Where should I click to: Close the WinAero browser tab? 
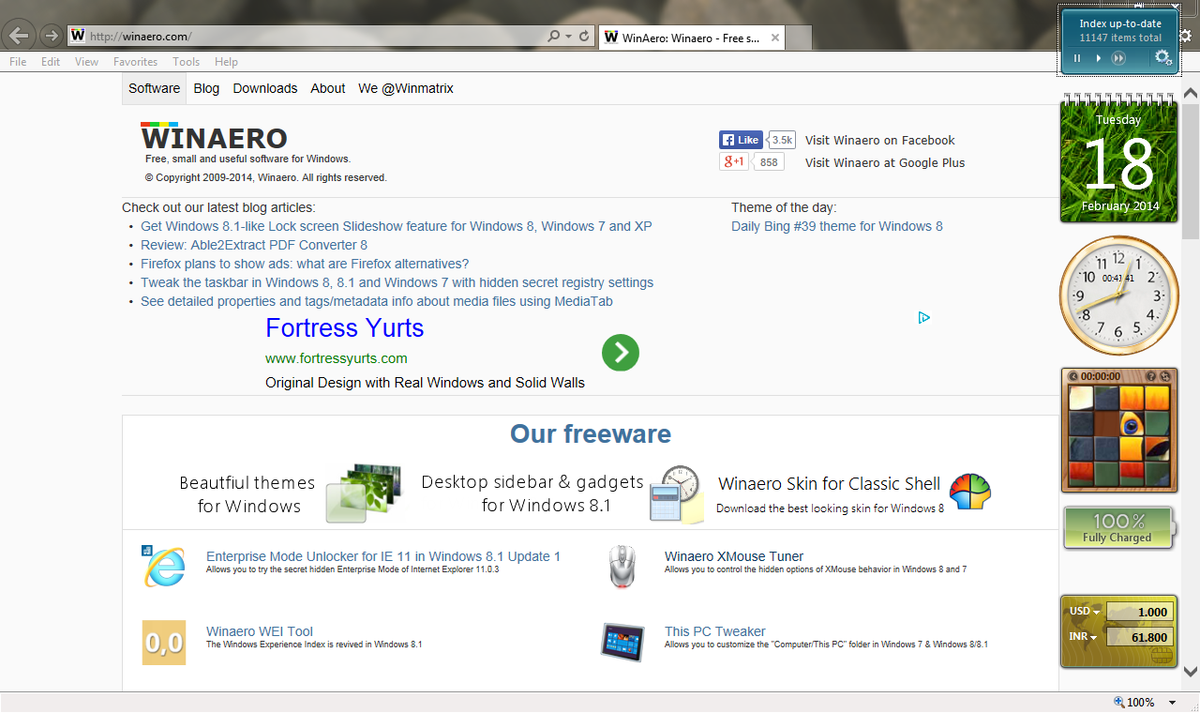tap(775, 38)
